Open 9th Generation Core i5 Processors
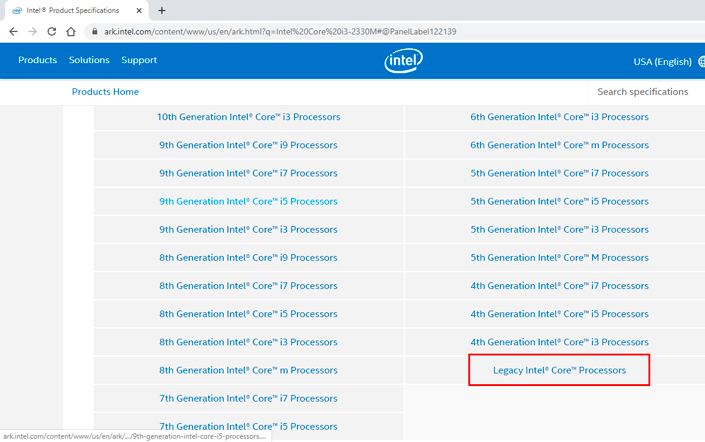 pyautogui.click(x=248, y=201)
